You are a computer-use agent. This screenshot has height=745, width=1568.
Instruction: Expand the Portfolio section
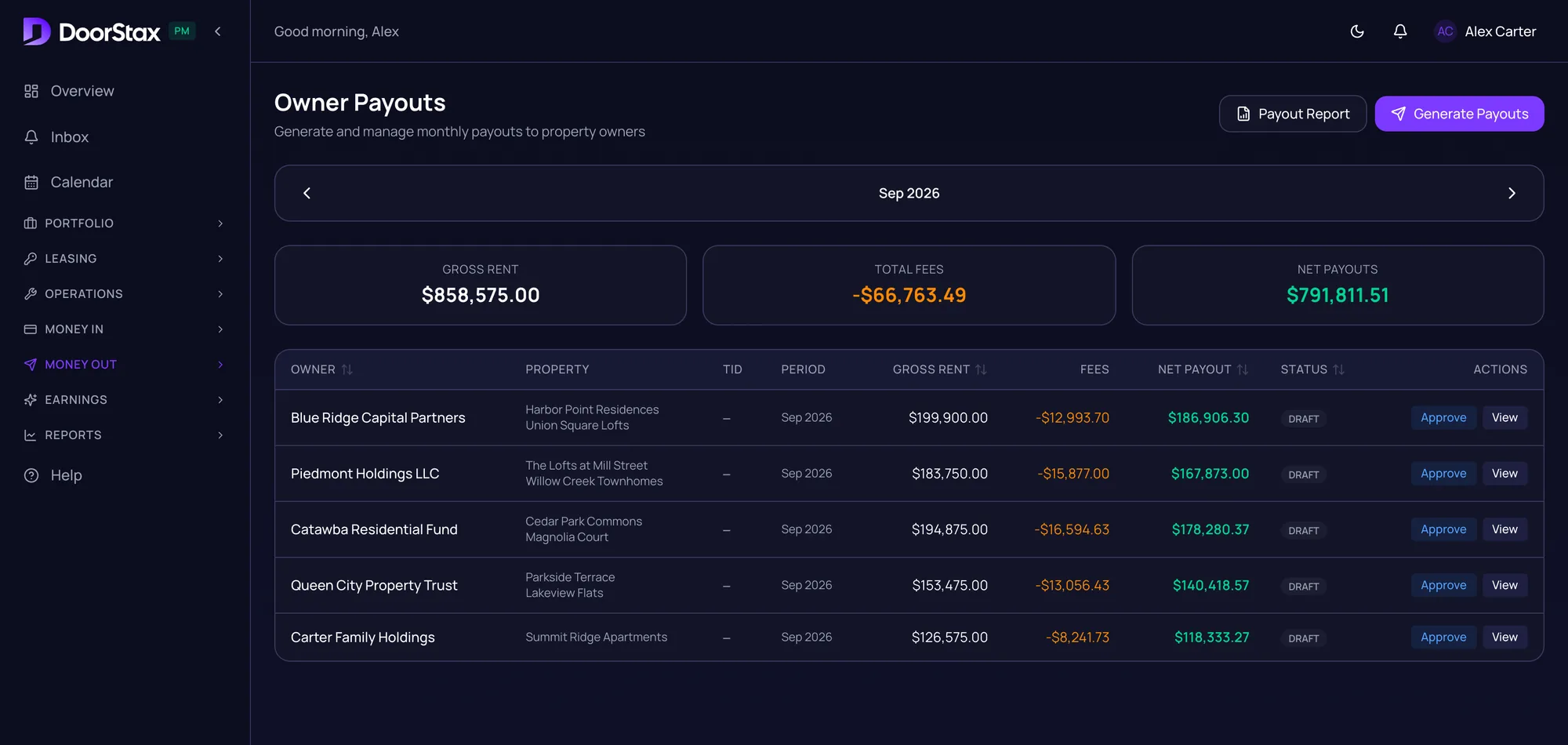[125, 223]
